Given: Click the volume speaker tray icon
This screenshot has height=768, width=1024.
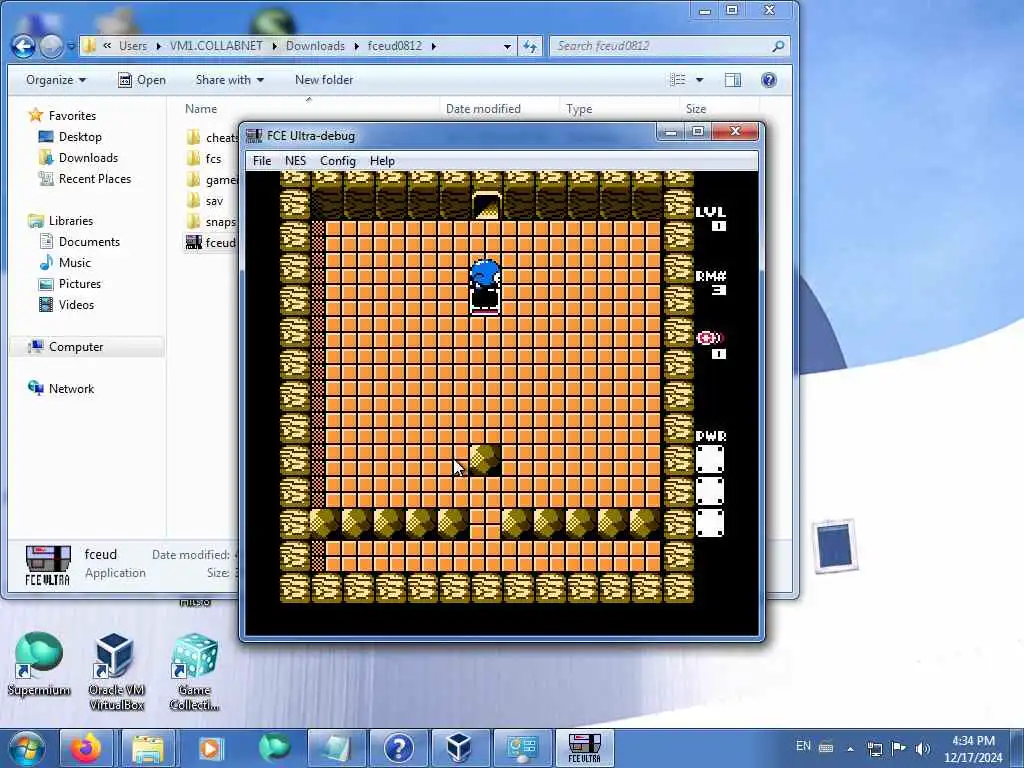Looking at the screenshot, I should 922,748.
